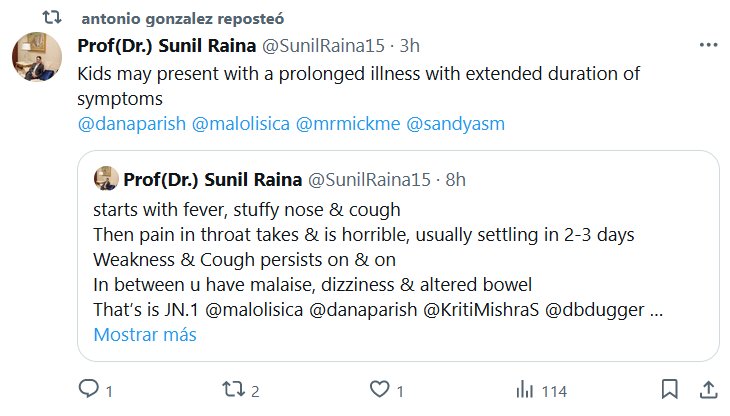
Task: Open the three-dot more options menu
Action: pyautogui.click(x=707, y=45)
